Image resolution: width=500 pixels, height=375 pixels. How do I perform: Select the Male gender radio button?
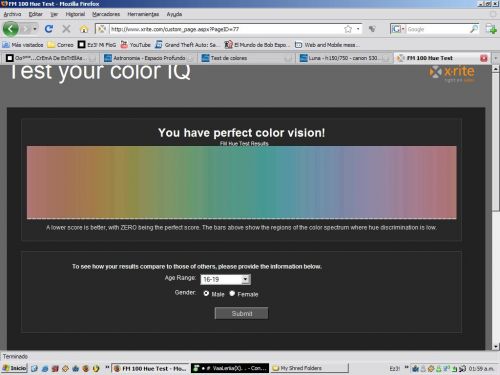(206, 293)
